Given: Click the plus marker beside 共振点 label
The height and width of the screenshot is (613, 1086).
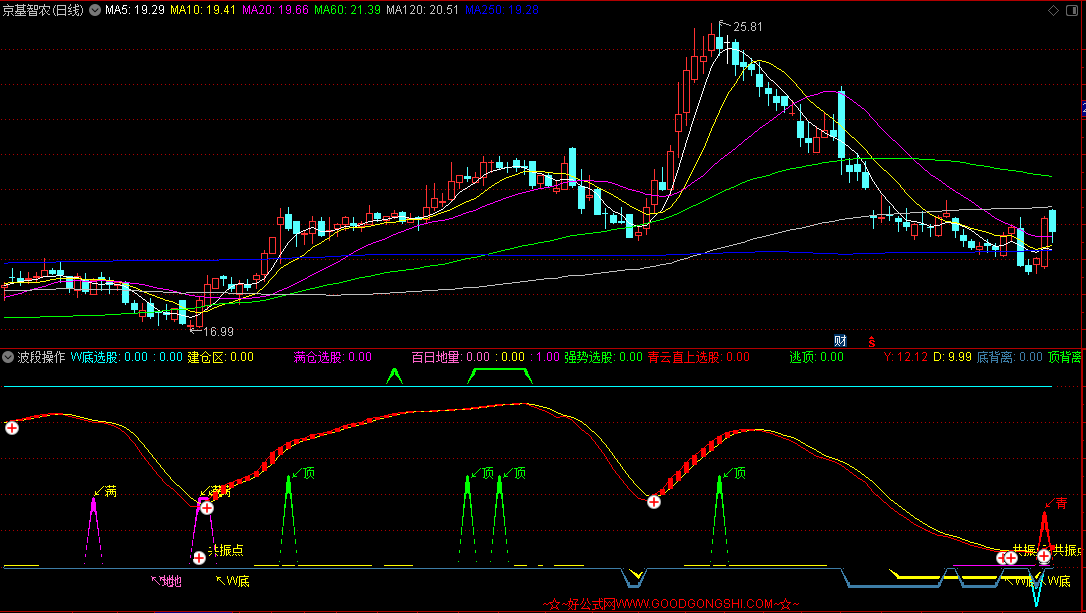Looking at the screenshot, I should (199, 557).
